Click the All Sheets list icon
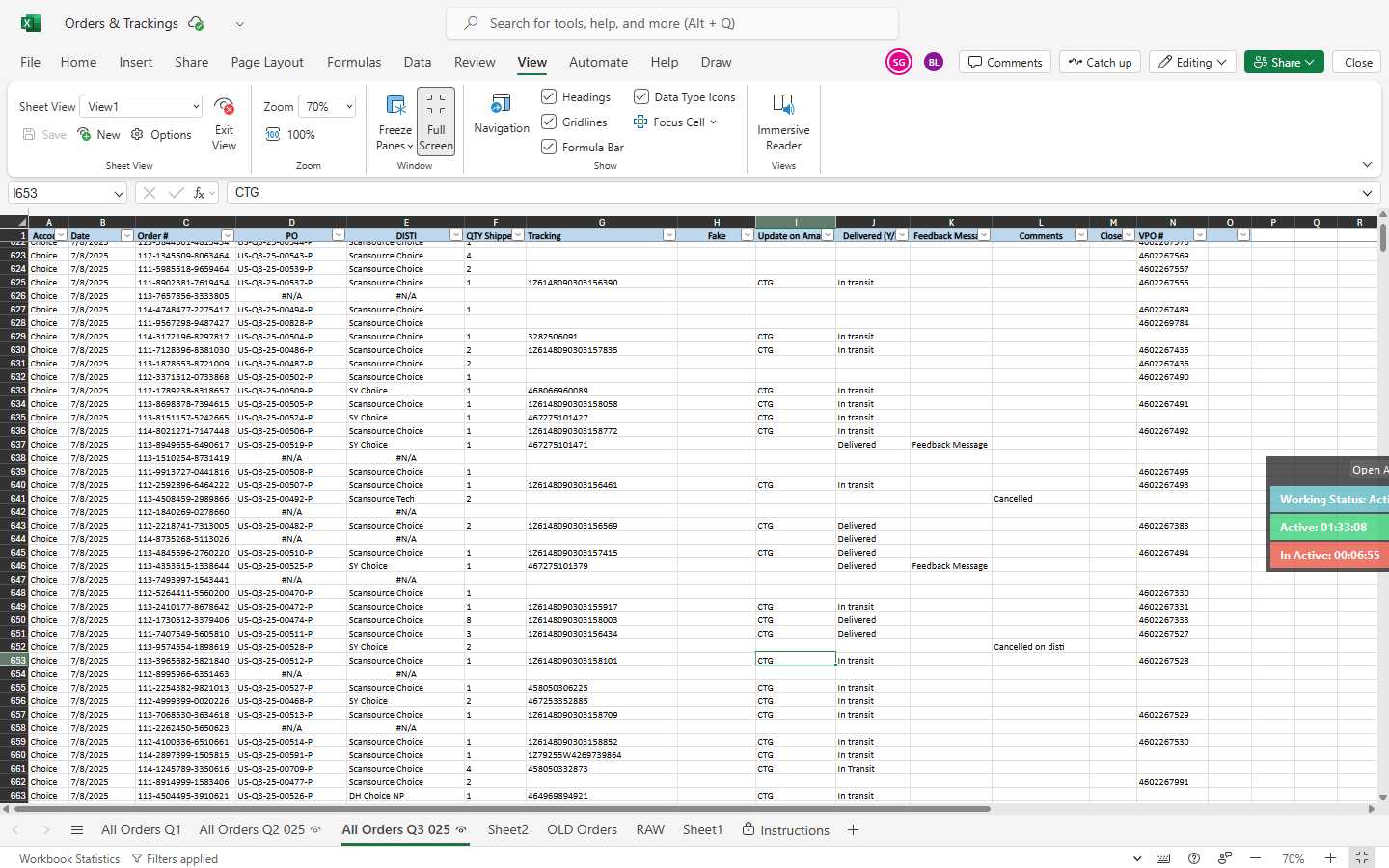Image resolution: width=1389 pixels, height=868 pixels. [76, 830]
